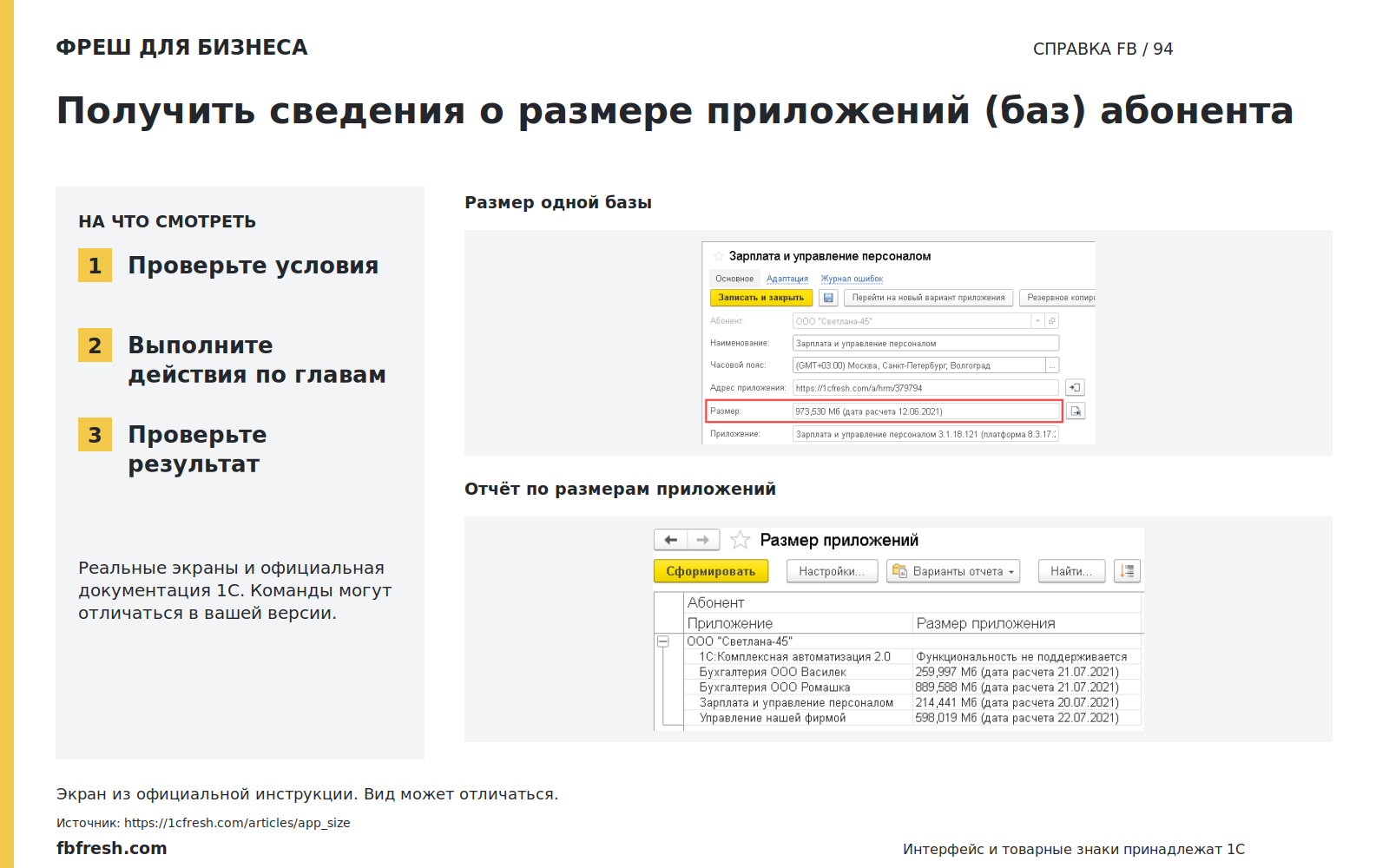Image resolution: width=1389 pixels, height=868 pixels.
Task: Open the Журнал ошибок tab
Action: coord(852,279)
